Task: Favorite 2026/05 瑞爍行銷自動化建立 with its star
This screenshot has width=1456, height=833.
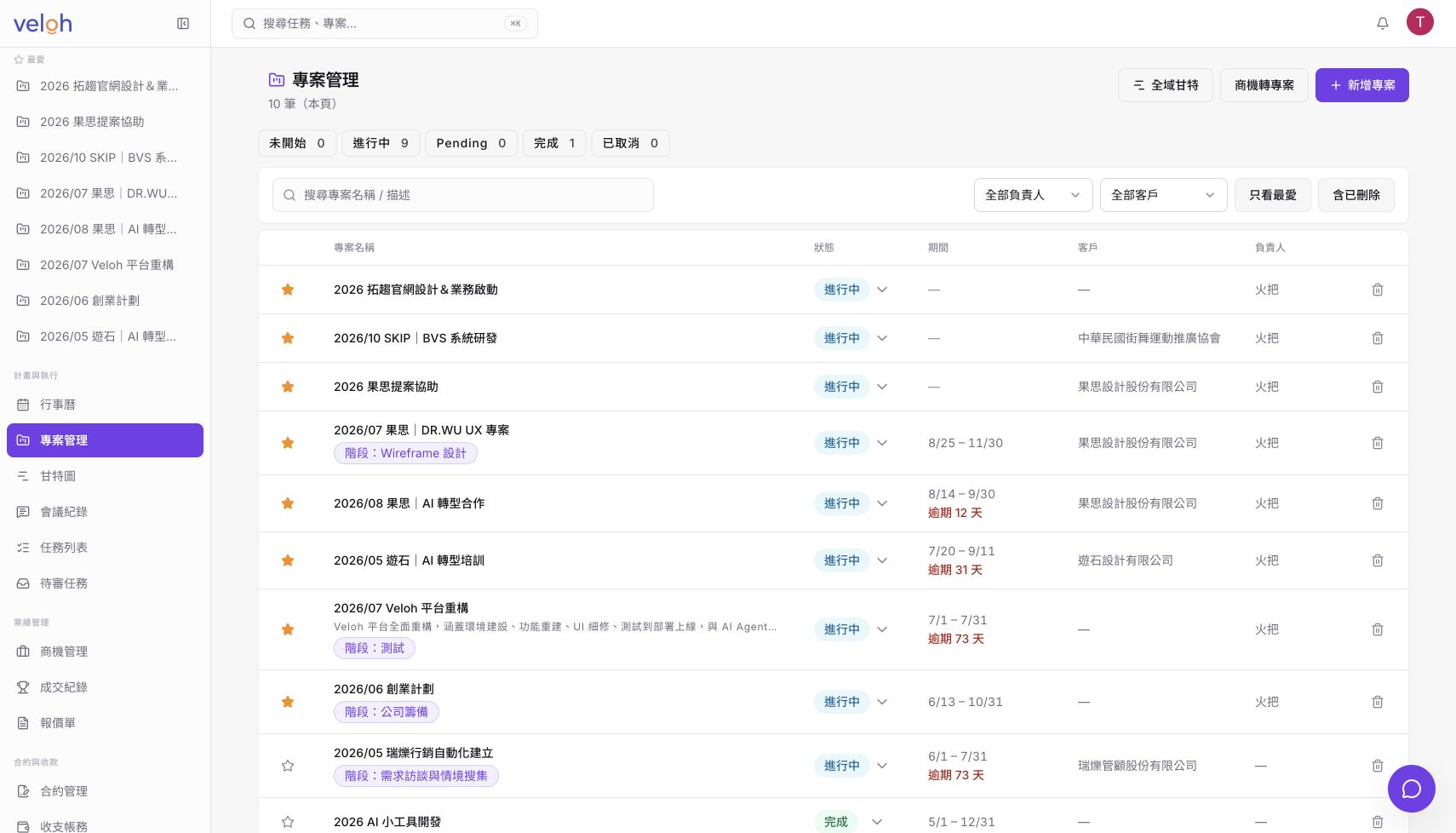Action: [x=288, y=766]
